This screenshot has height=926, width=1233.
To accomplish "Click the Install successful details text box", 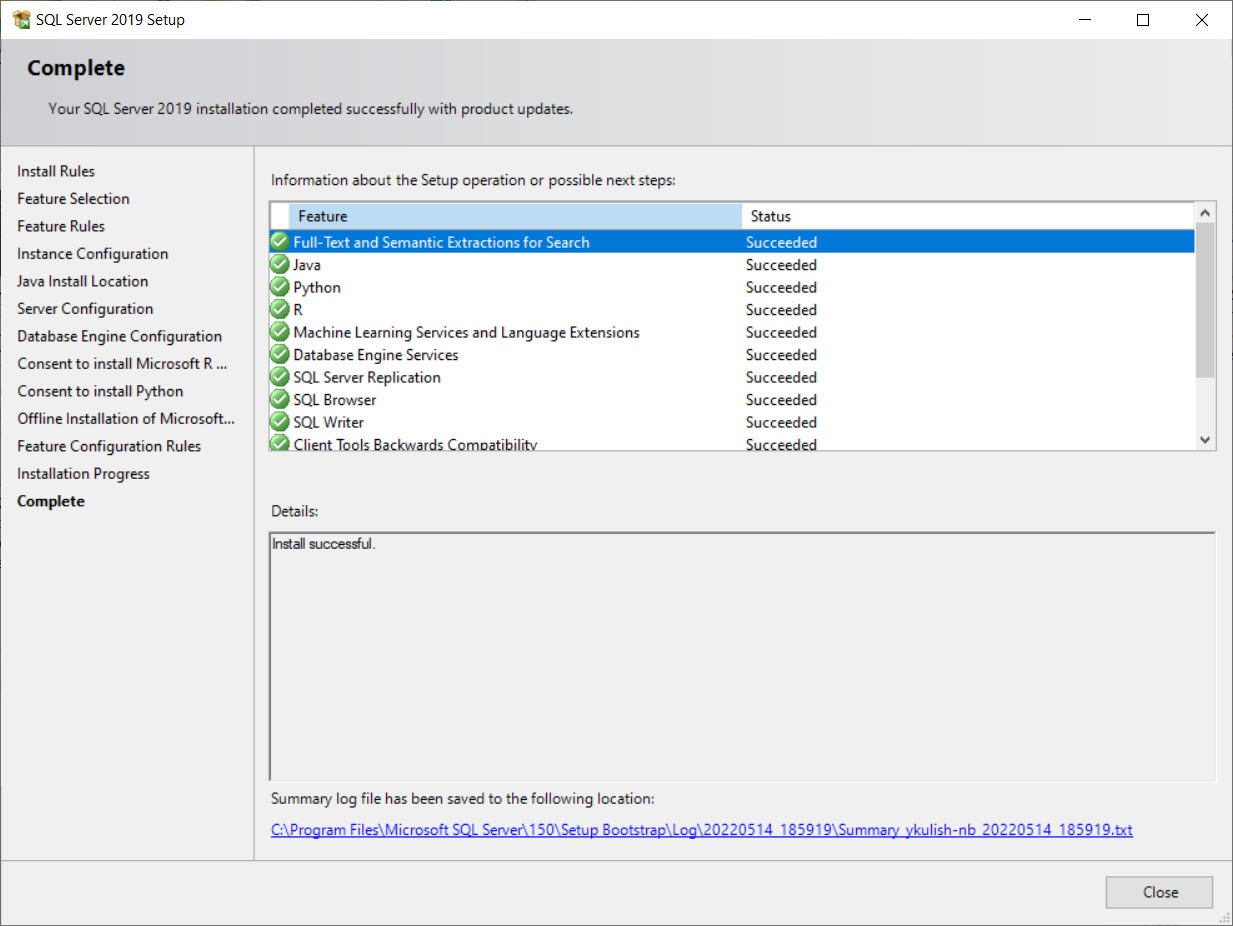I will point(742,656).
